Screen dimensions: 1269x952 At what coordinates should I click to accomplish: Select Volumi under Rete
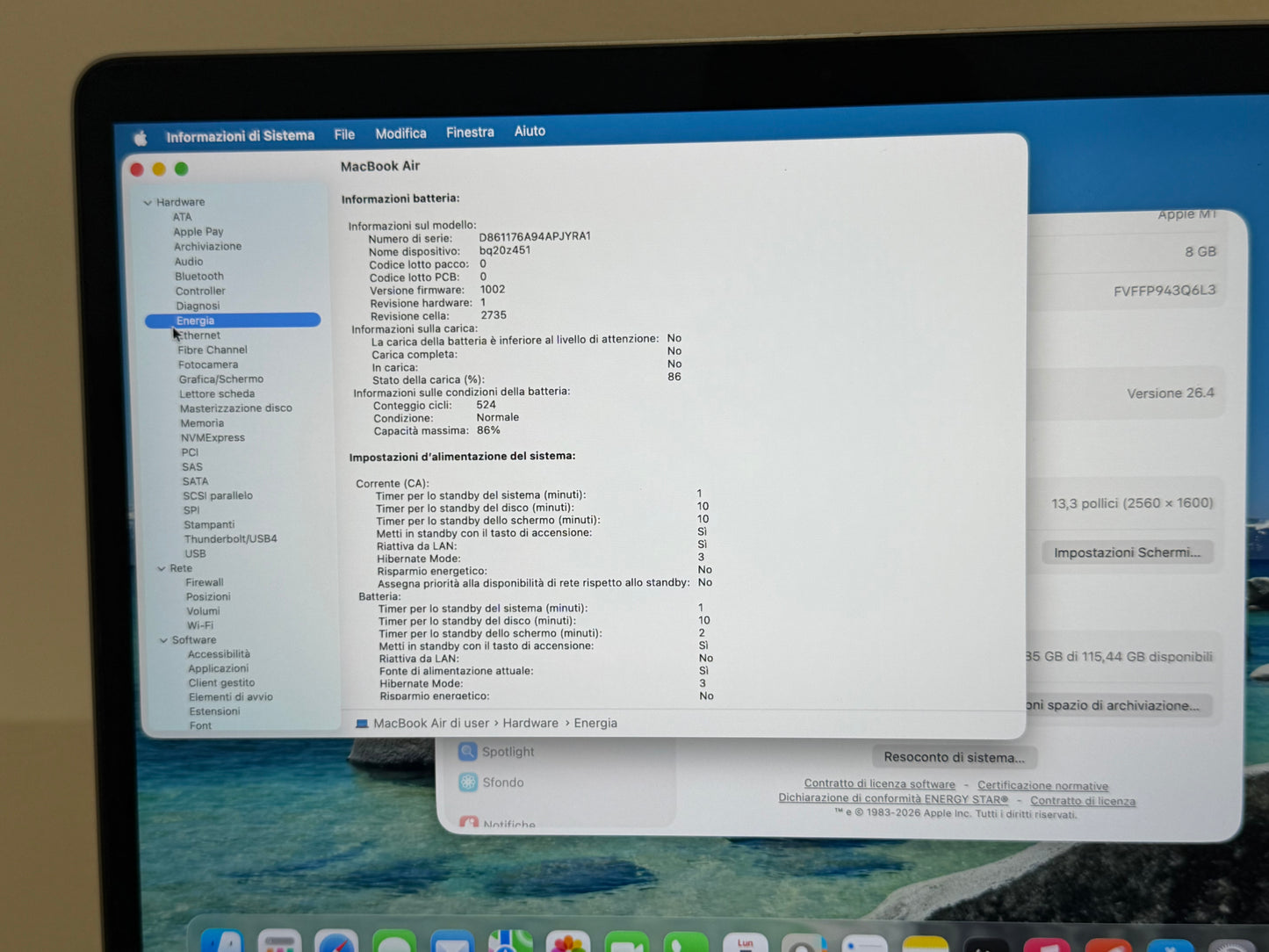[203, 611]
